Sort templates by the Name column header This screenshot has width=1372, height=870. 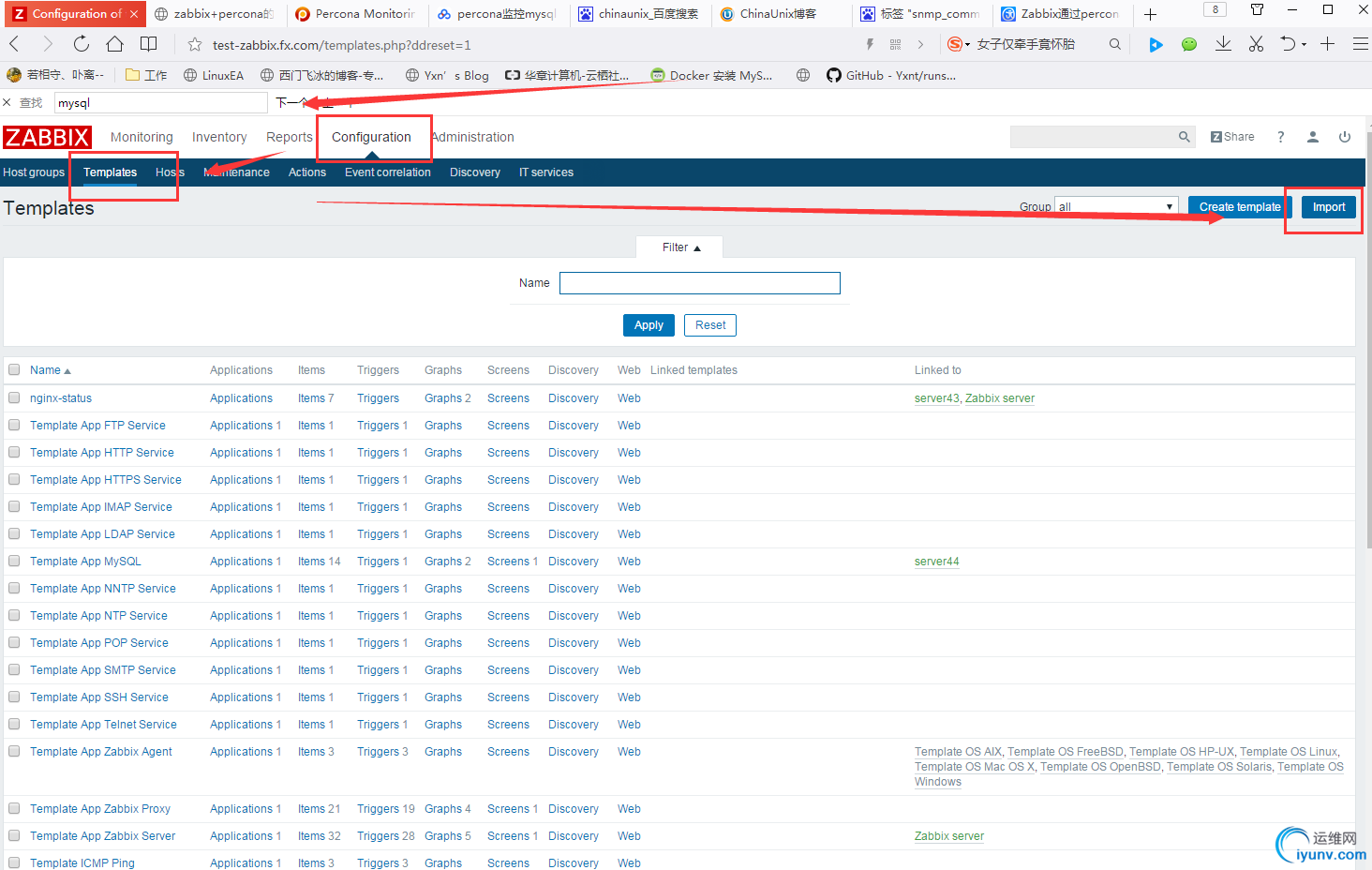(50, 370)
